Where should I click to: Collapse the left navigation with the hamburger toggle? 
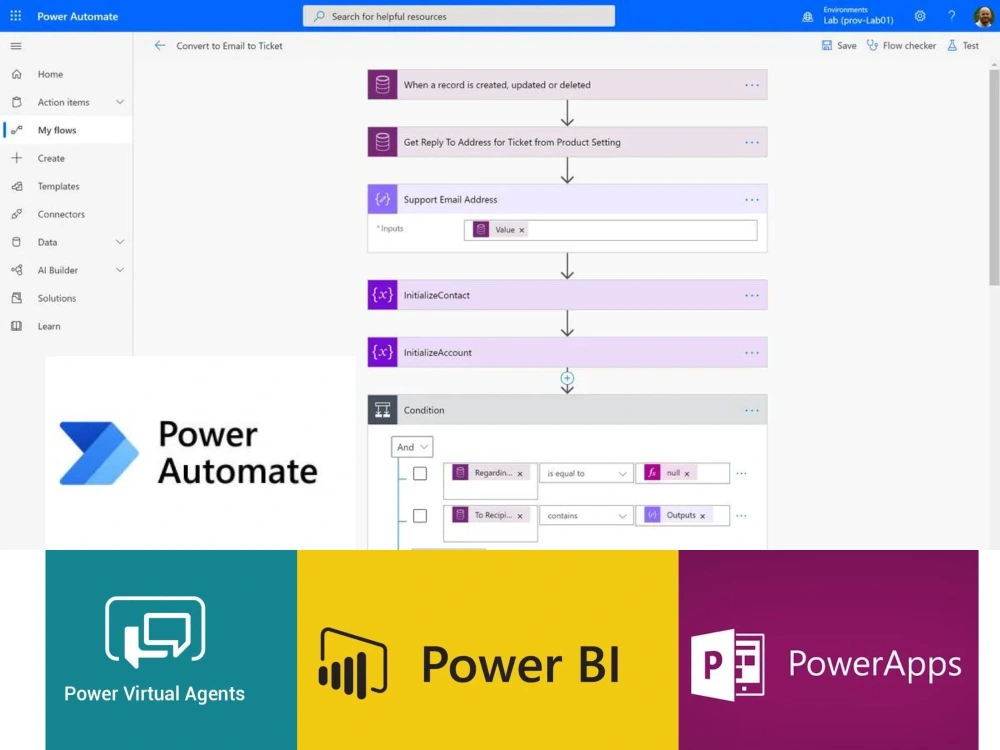coord(16,45)
